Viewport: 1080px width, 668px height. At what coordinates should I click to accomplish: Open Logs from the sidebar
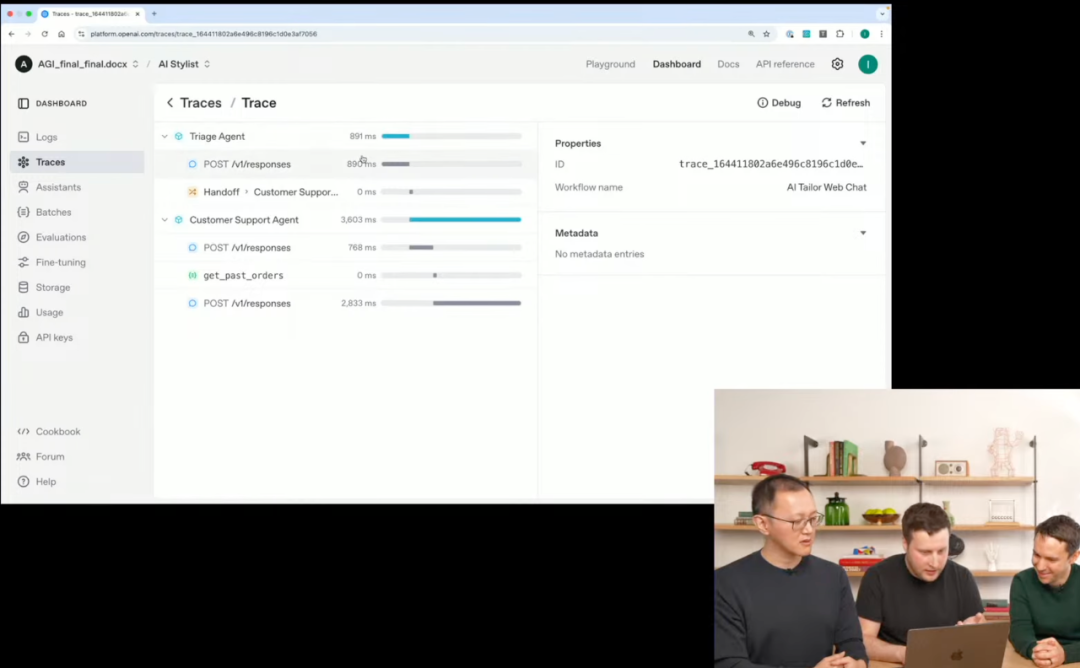(x=46, y=137)
